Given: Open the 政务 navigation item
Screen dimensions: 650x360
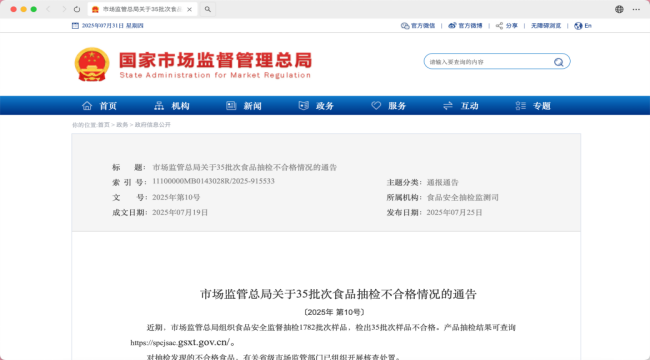Looking at the screenshot, I should click(325, 106).
